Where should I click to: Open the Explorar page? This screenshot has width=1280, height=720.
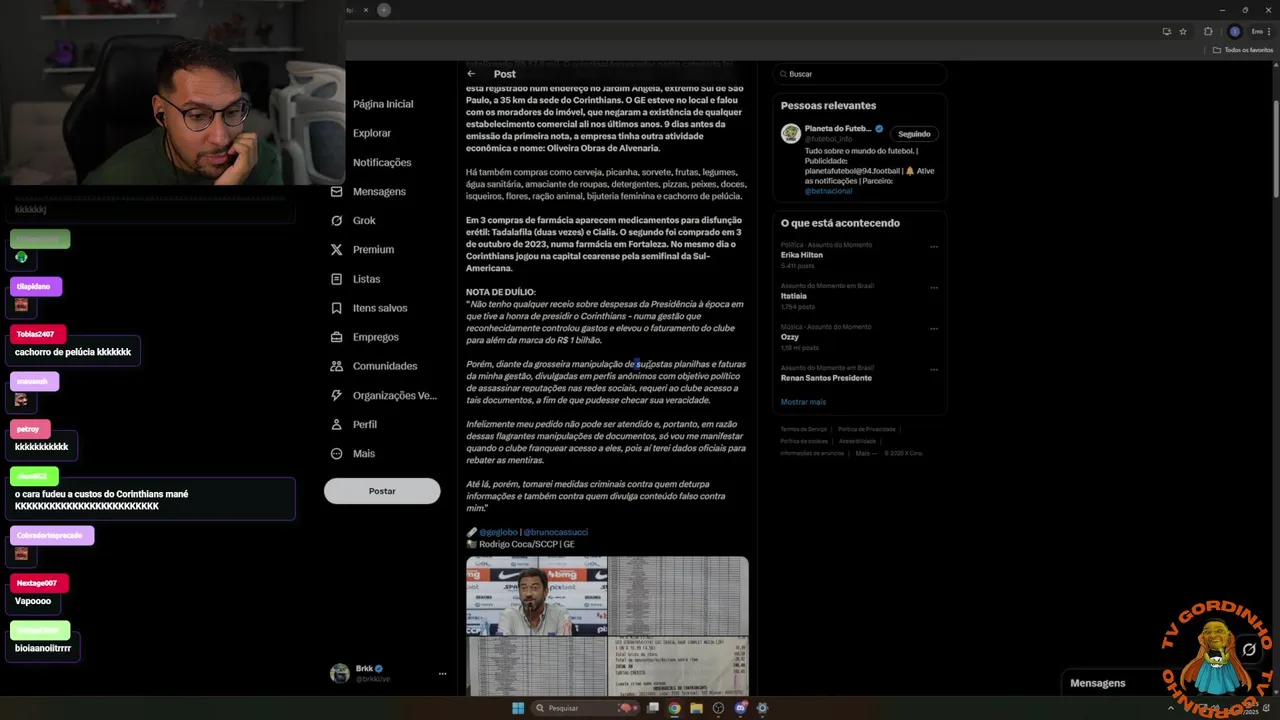[372, 133]
